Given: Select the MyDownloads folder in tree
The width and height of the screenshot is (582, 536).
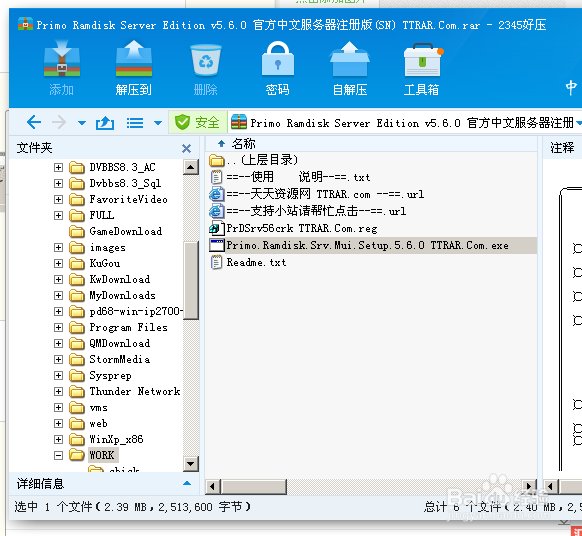Looking at the screenshot, I should pyautogui.click(x=122, y=295).
